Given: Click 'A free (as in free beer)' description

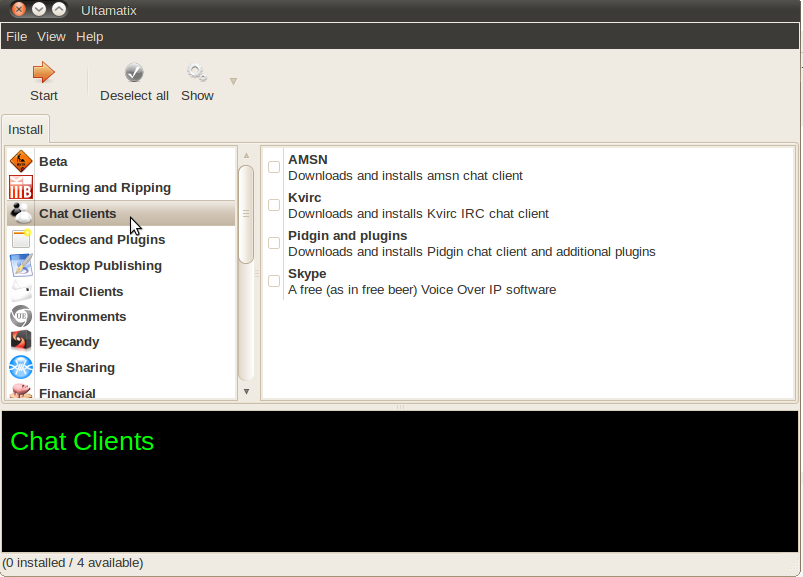Looking at the screenshot, I should coord(422,290).
